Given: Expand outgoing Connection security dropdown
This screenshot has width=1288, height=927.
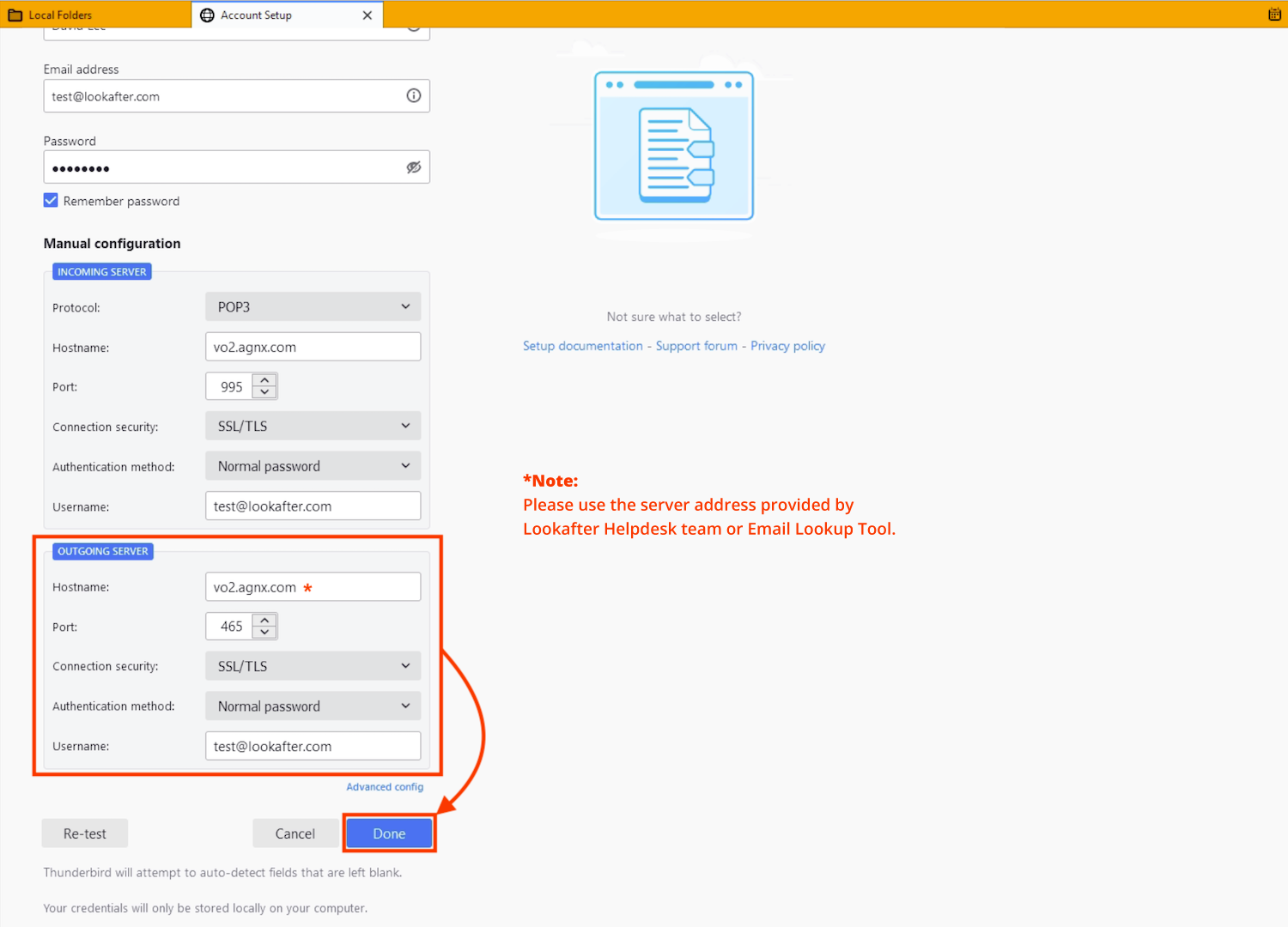Looking at the screenshot, I should 313,666.
